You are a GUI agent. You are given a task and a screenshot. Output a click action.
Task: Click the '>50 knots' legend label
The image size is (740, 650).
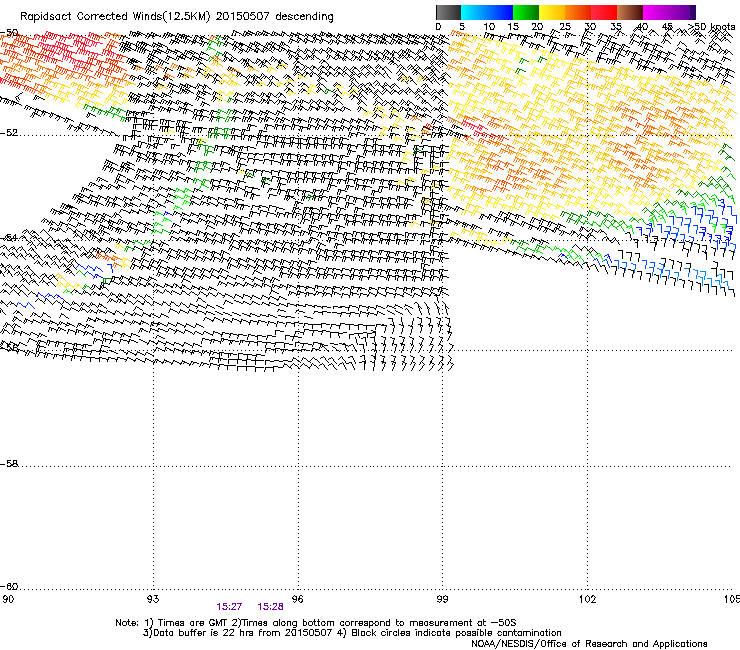pyautogui.click(x=711, y=27)
